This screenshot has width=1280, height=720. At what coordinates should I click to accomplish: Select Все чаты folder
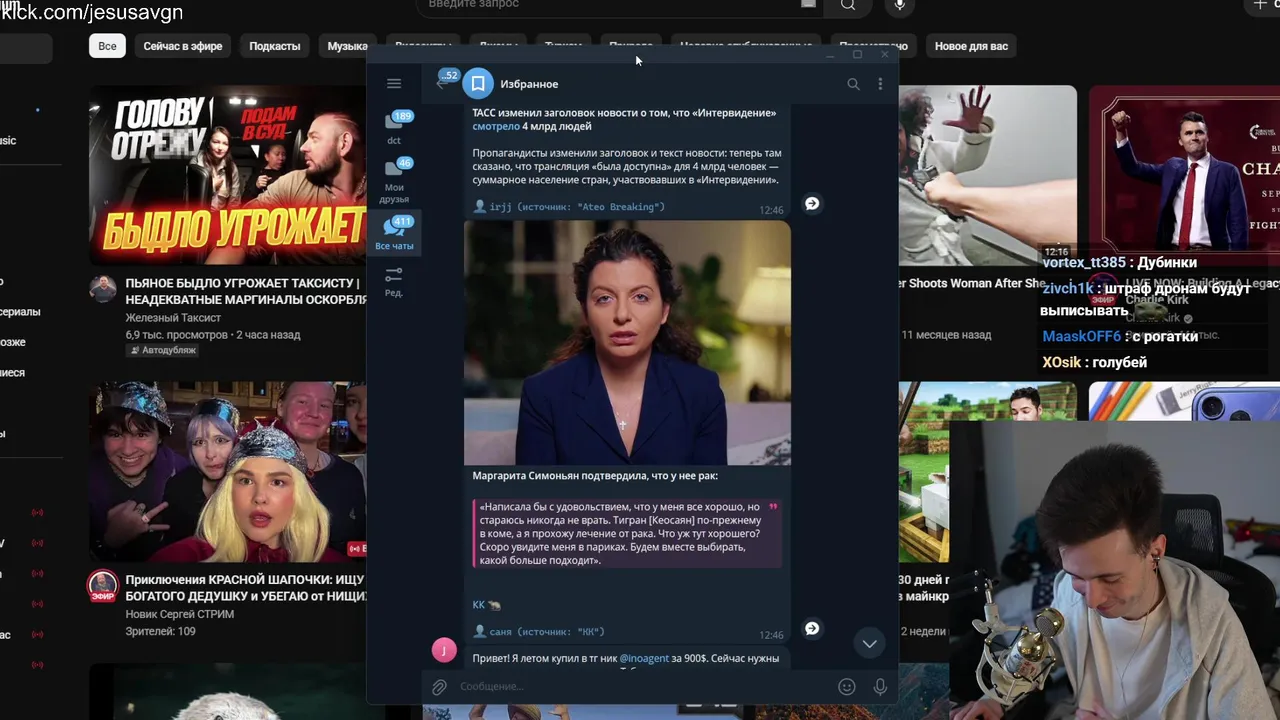(x=394, y=233)
